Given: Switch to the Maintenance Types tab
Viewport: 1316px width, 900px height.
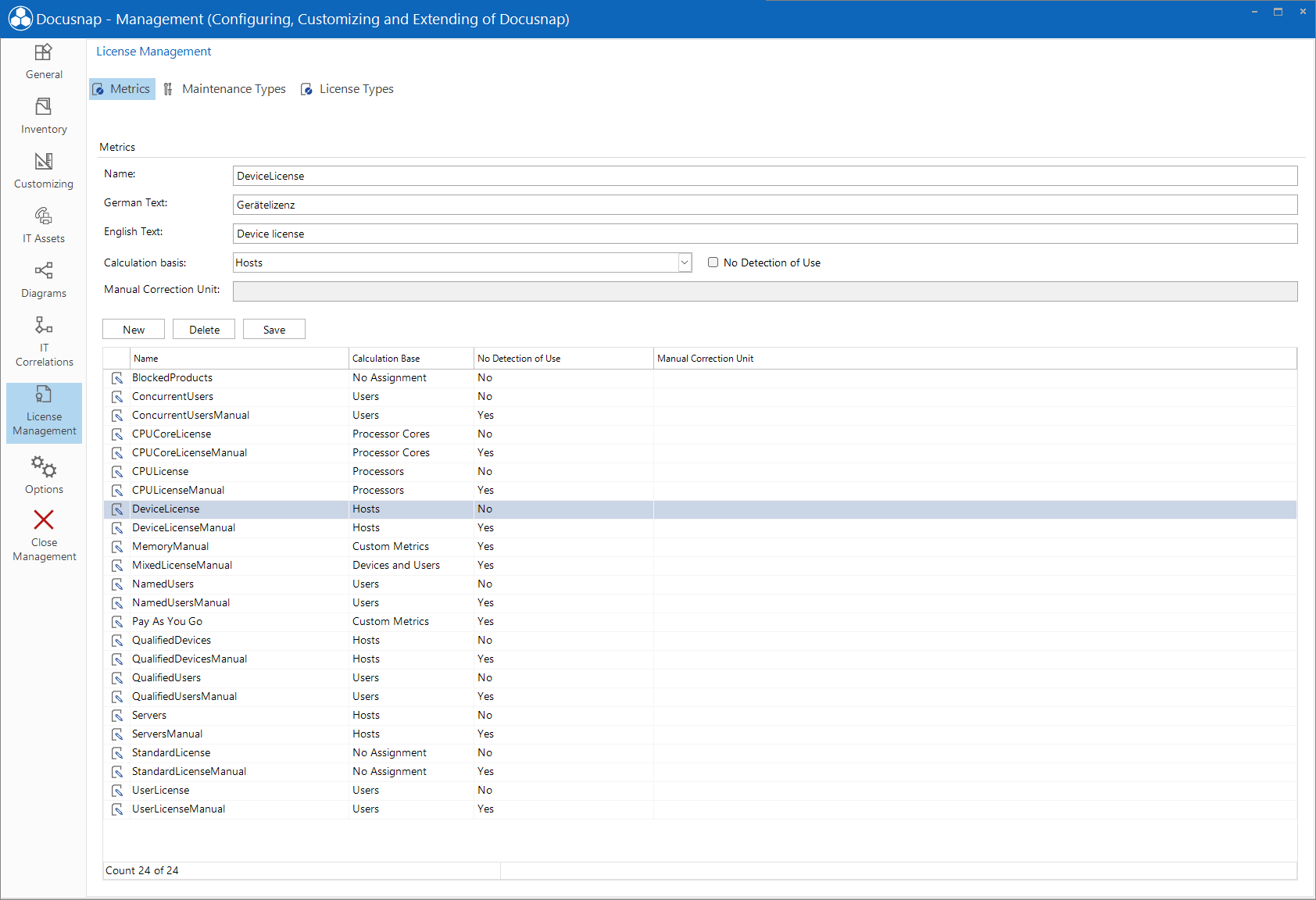Looking at the screenshot, I should click(x=225, y=89).
